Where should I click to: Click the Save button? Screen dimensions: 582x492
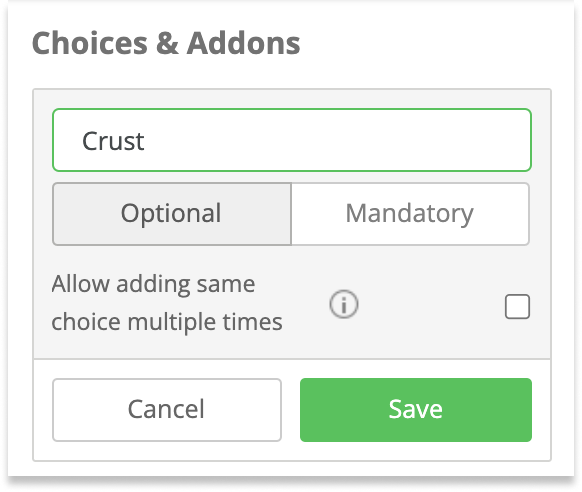coord(416,410)
